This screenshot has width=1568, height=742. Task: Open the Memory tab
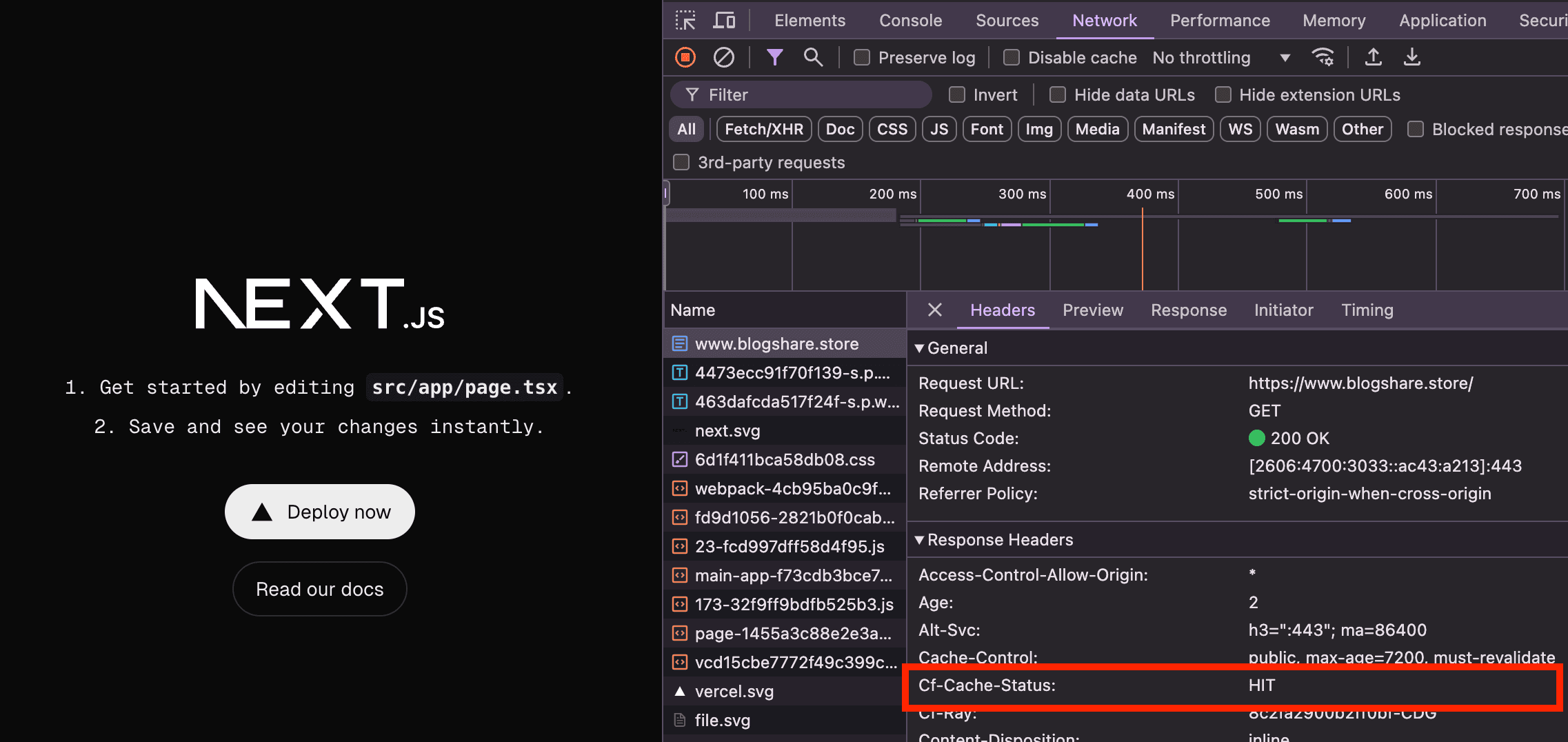click(1334, 20)
